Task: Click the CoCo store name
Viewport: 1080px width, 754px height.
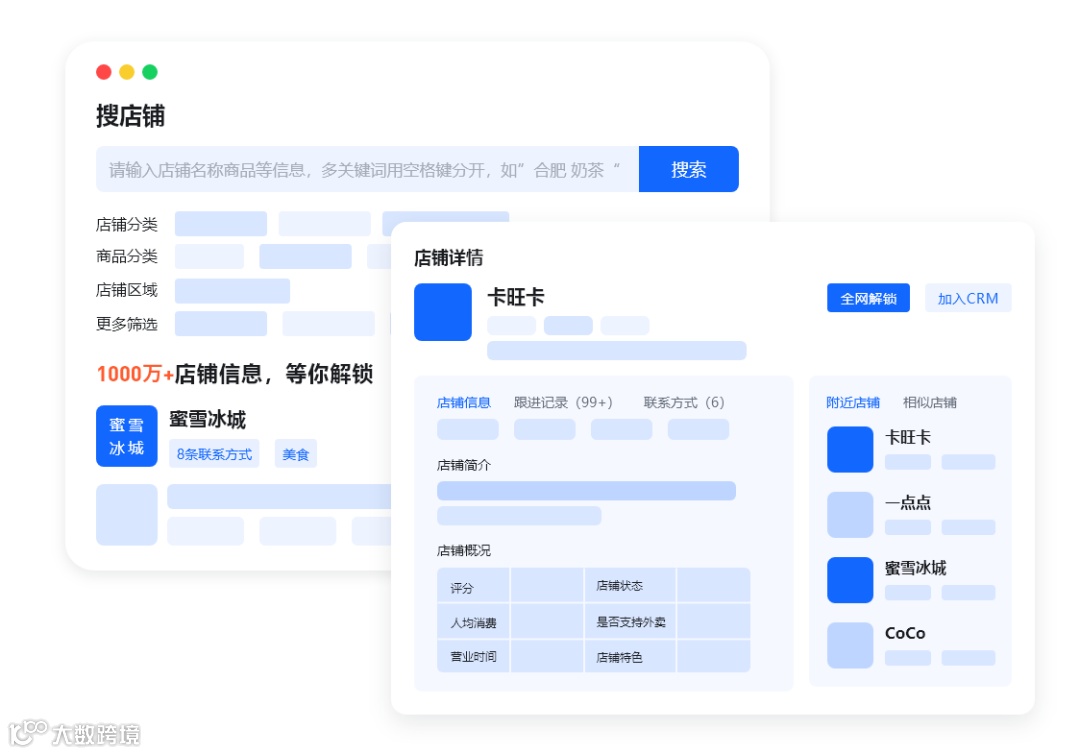Action: coord(905,633)
